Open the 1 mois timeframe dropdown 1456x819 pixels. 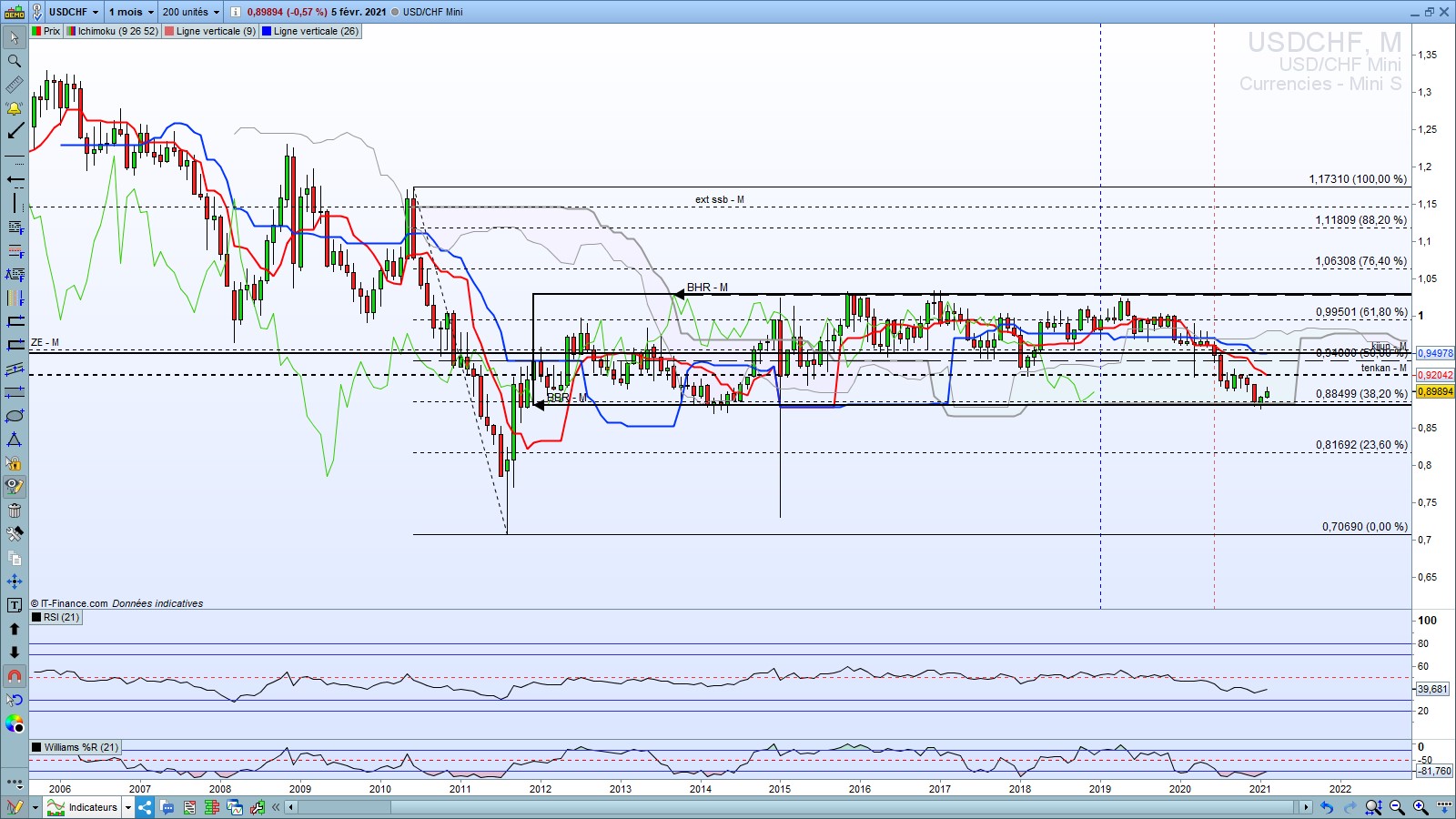coord(131,12)
